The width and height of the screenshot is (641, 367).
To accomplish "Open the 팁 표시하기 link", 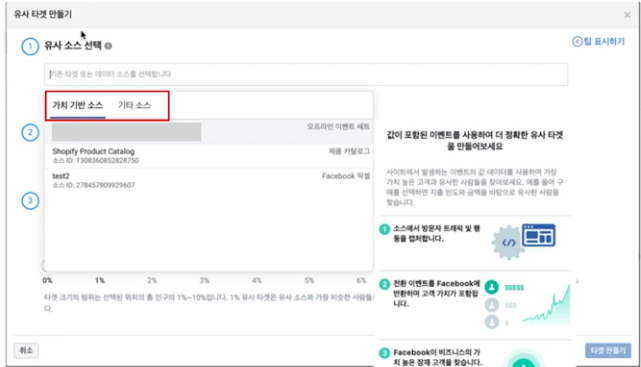I will 599,41.
